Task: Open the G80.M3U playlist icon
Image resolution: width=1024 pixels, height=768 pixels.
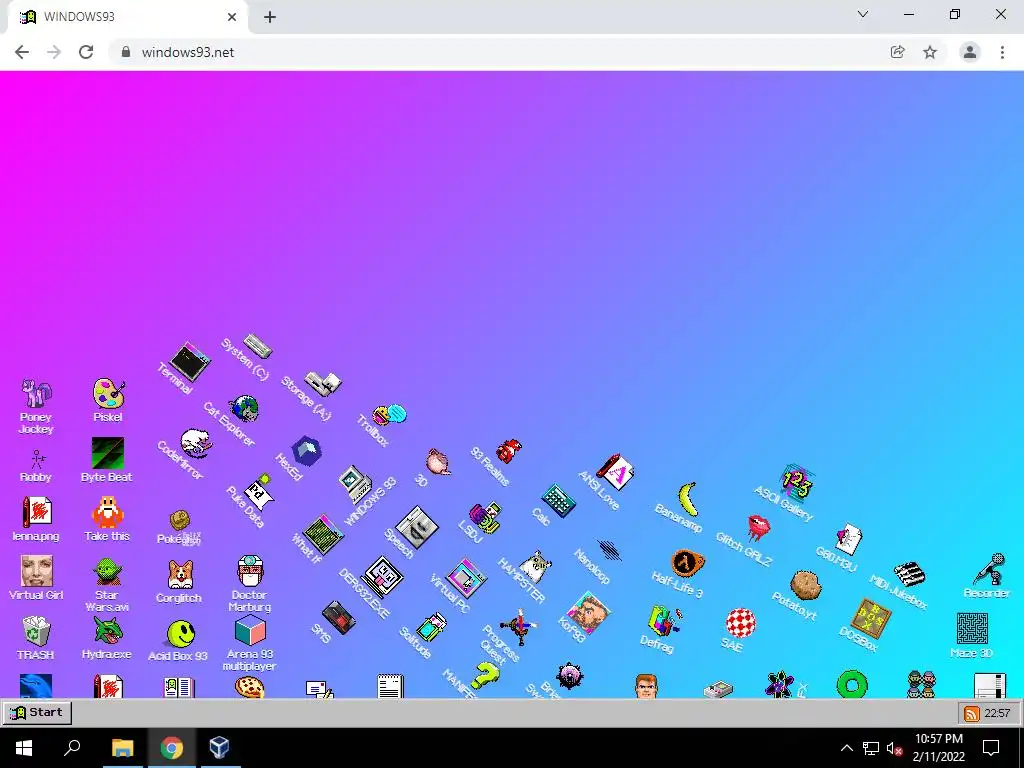Action: (848, 539)
